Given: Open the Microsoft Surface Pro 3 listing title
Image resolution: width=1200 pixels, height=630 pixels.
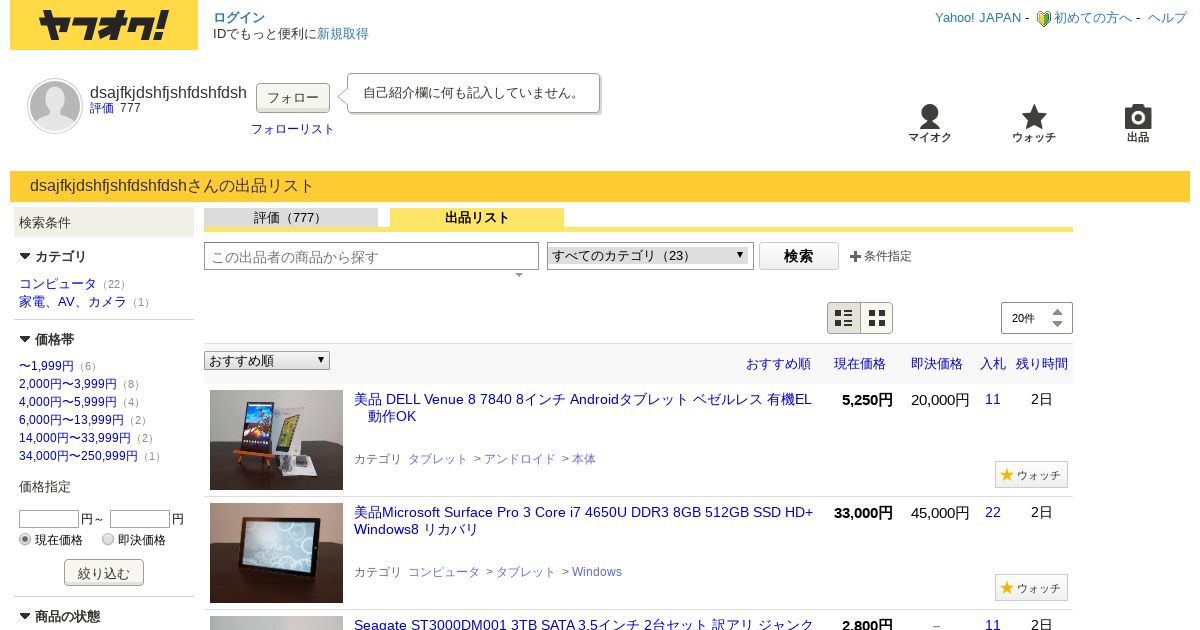Looking at the screenshot, I should point(584,521).
